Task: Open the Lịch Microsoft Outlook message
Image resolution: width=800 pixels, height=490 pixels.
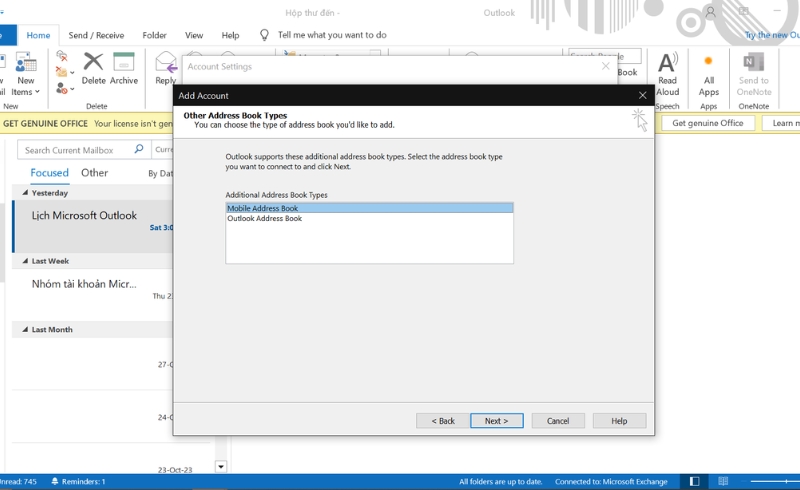Action: point(93,227)
